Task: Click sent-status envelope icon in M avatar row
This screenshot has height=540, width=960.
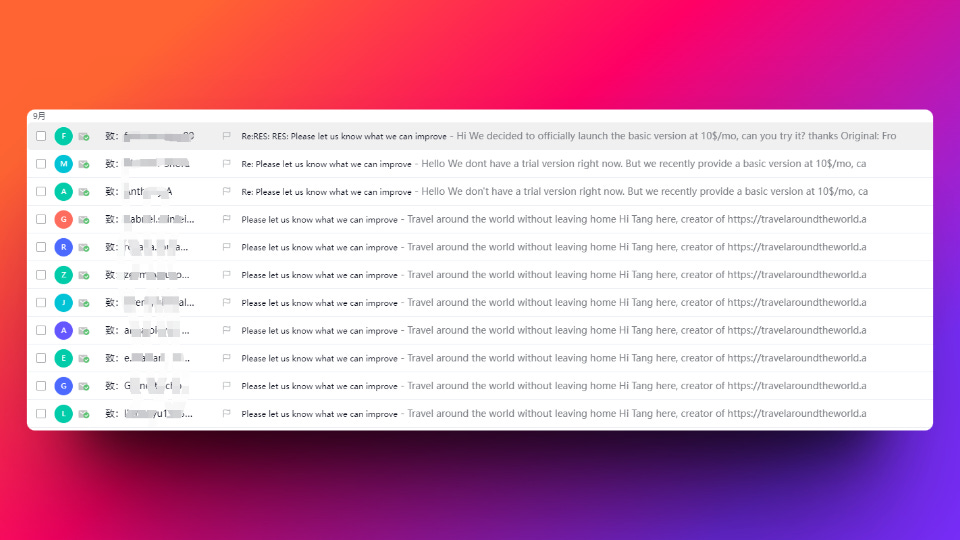Action: coord(84,164)
